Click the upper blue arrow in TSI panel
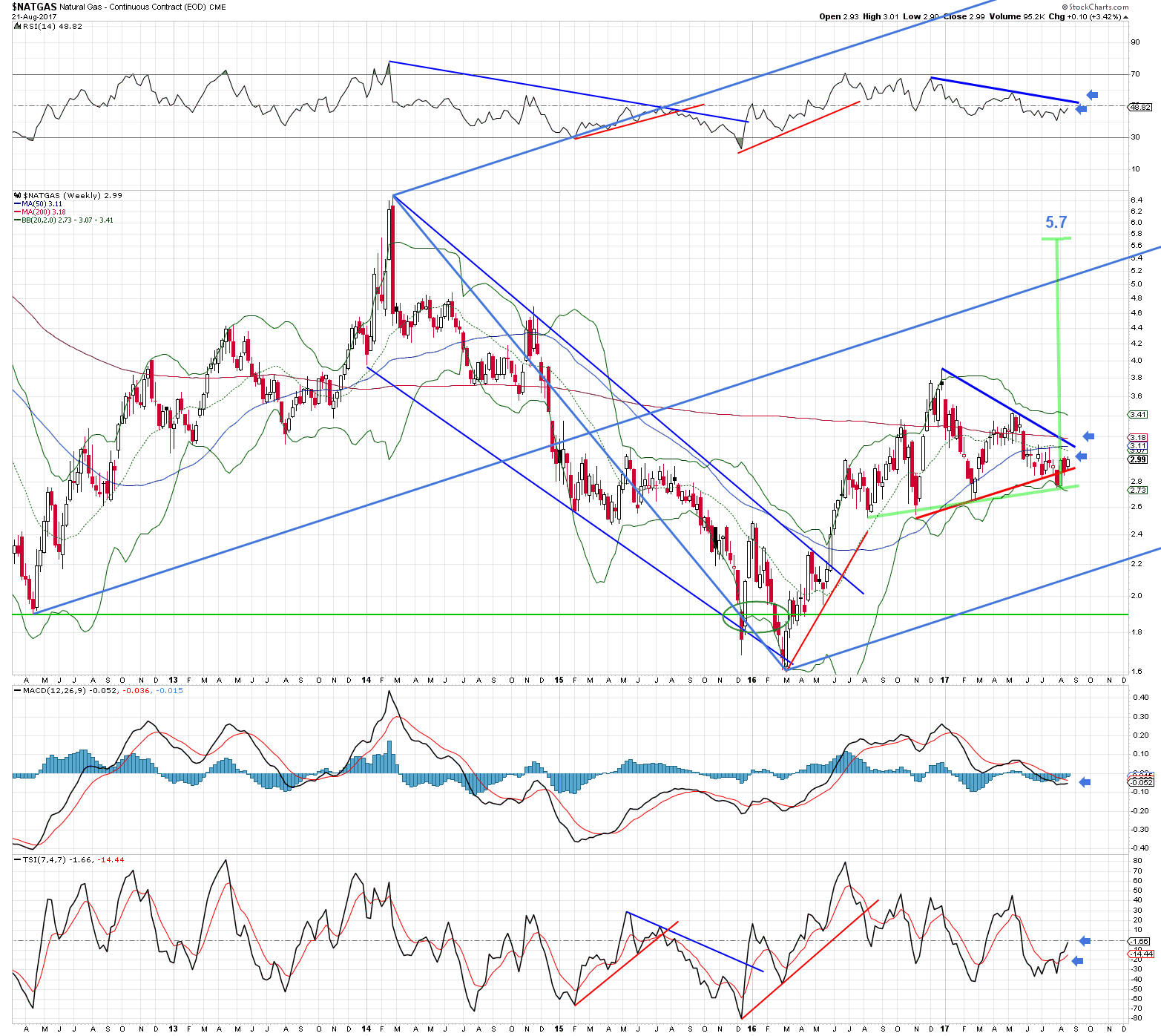The image size is (1161, 1036). [1085, 941]
